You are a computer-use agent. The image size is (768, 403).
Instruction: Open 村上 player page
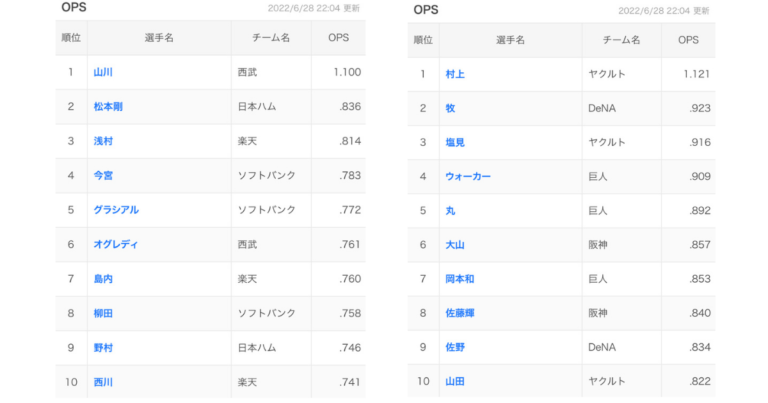pyautogui.click(x=456, y=74)
